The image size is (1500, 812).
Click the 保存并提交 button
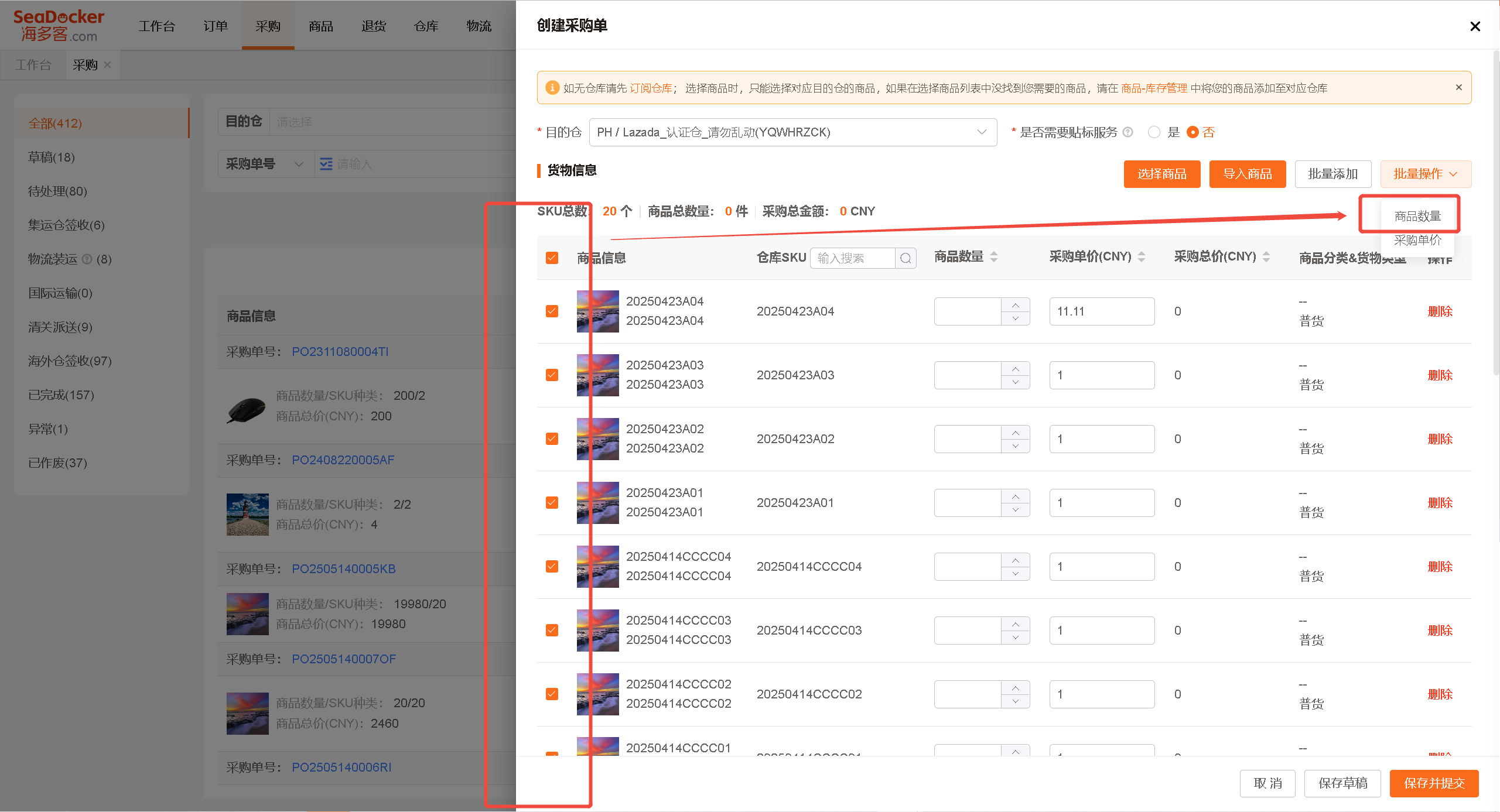click(1434, 783)
